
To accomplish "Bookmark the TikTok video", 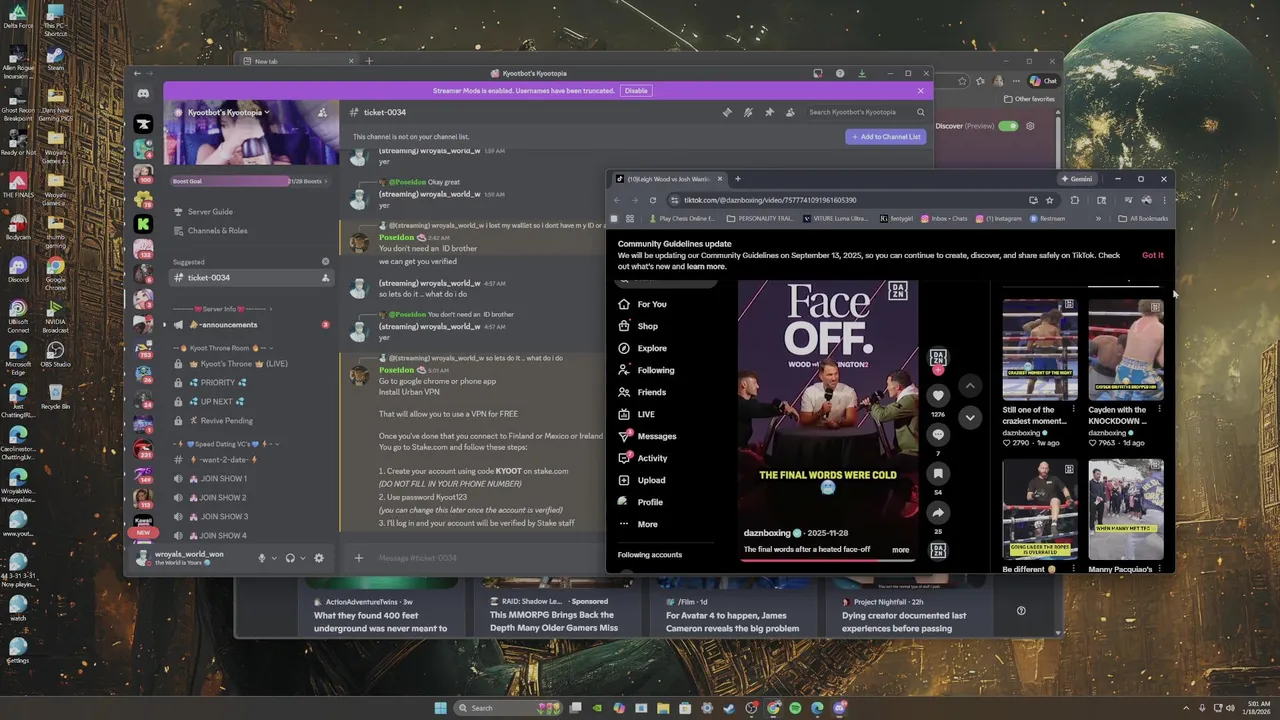I will point(938,474).
